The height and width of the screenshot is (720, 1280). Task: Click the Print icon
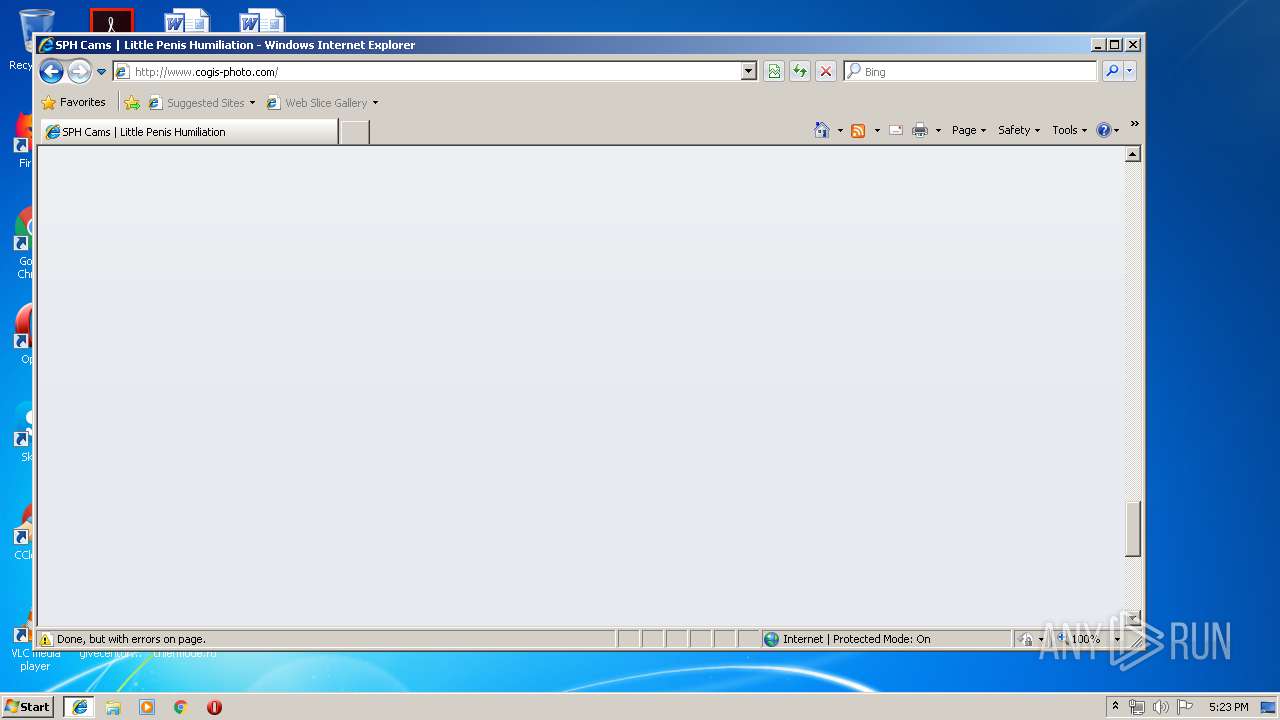point(920,131)
